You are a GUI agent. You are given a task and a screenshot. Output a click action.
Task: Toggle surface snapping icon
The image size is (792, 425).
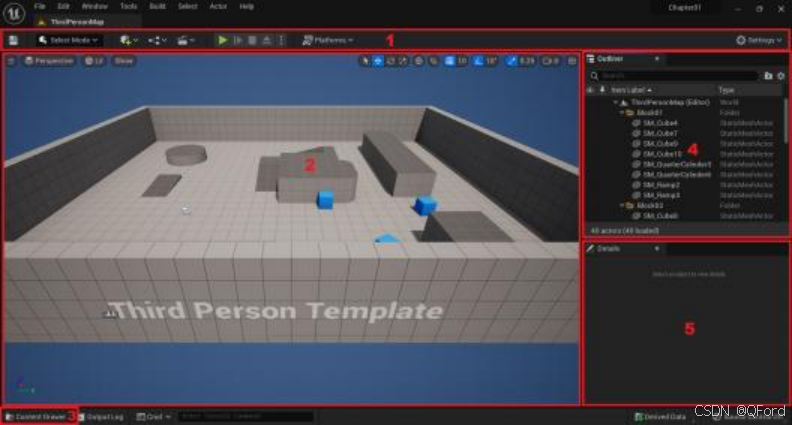coord(433,61)
